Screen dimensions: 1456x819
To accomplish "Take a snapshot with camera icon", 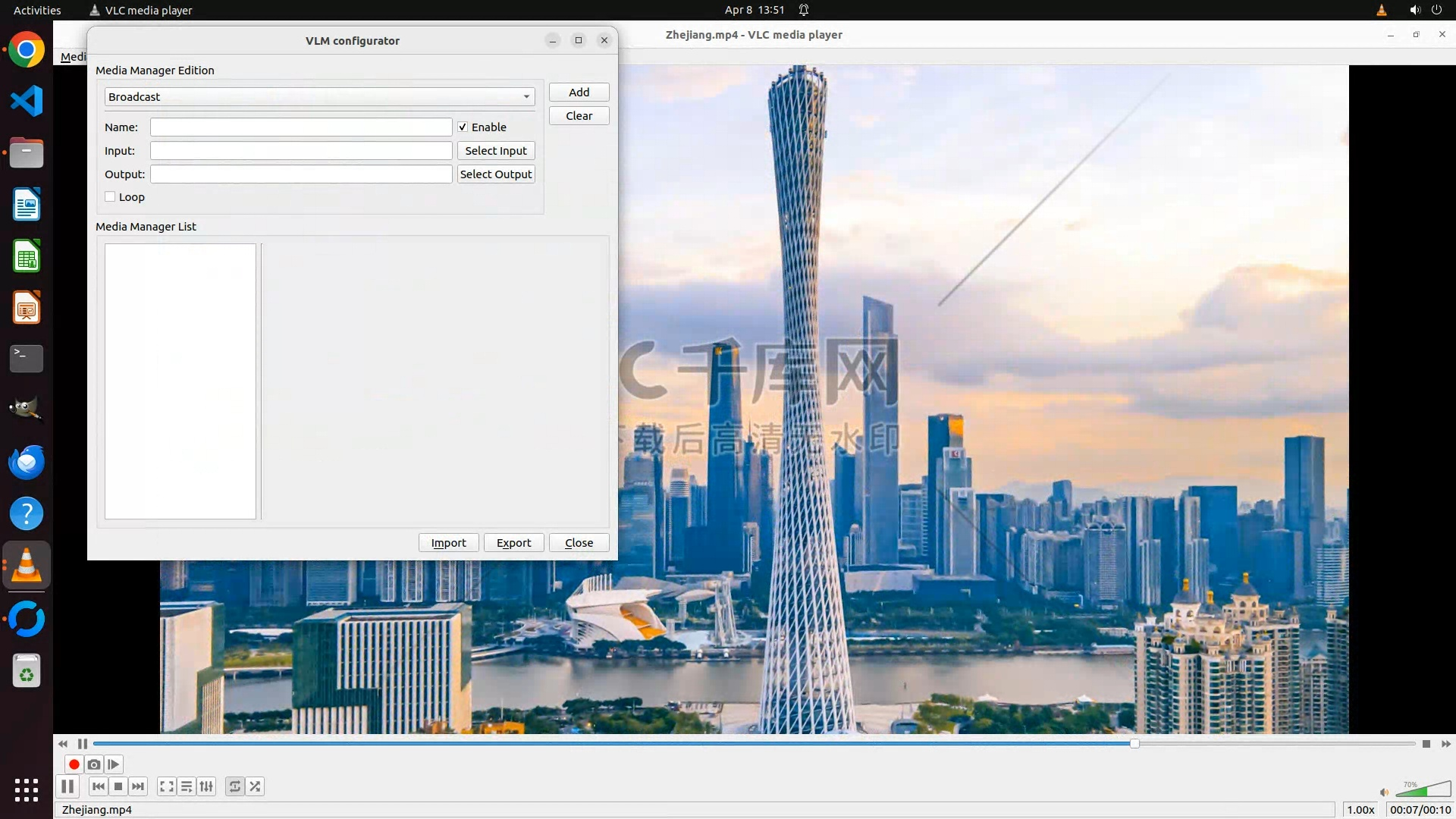I will (93, 764).
